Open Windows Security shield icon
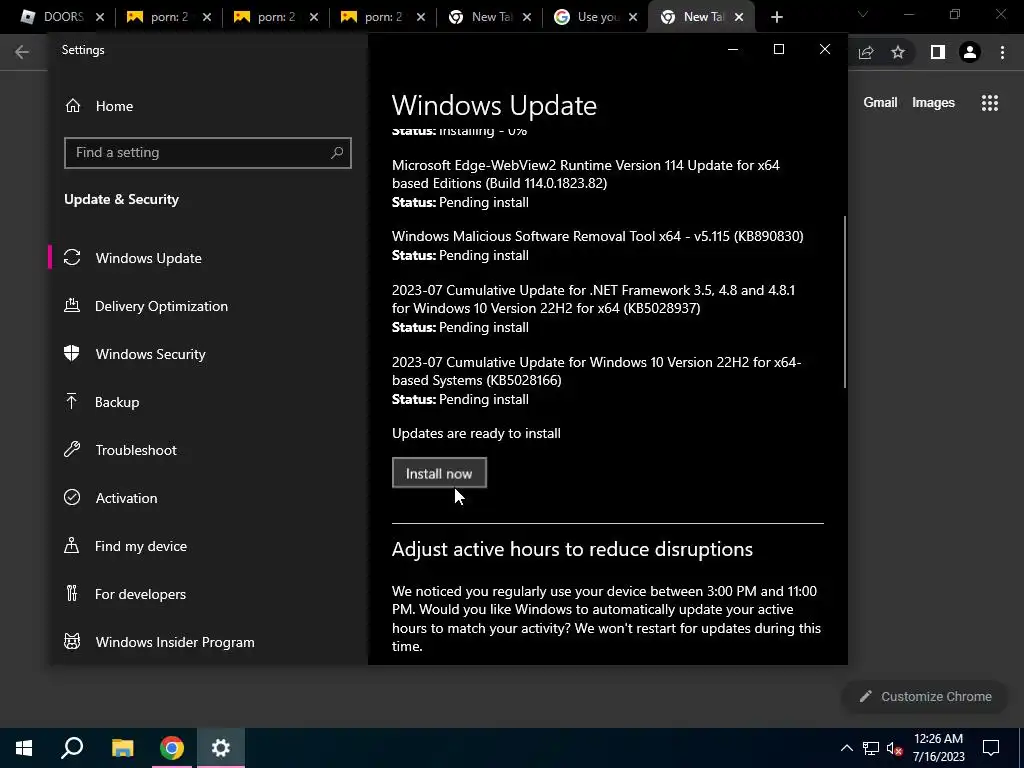 [x=72, y=353]
